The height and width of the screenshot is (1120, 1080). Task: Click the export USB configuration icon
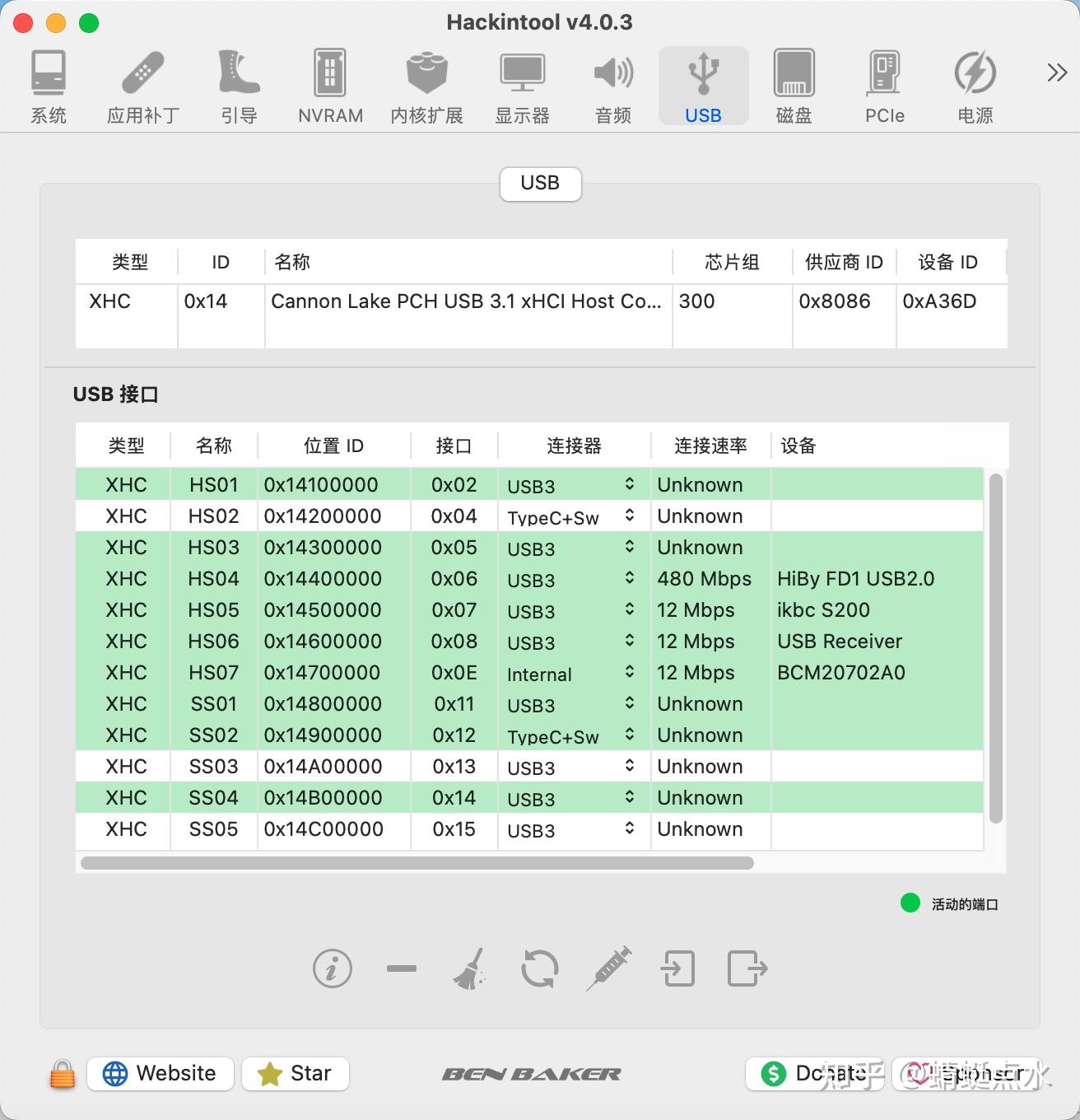pyautogui.click(x=747, y=969)
